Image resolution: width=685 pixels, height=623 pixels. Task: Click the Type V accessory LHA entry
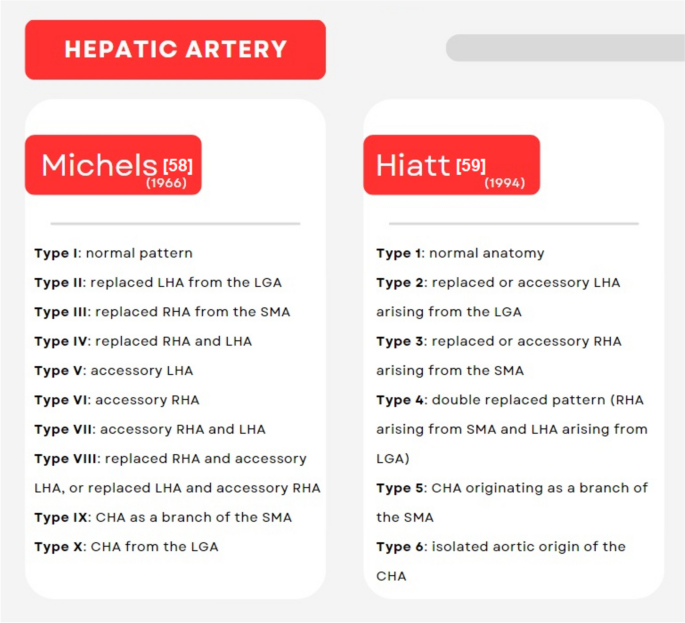[113, 370]
